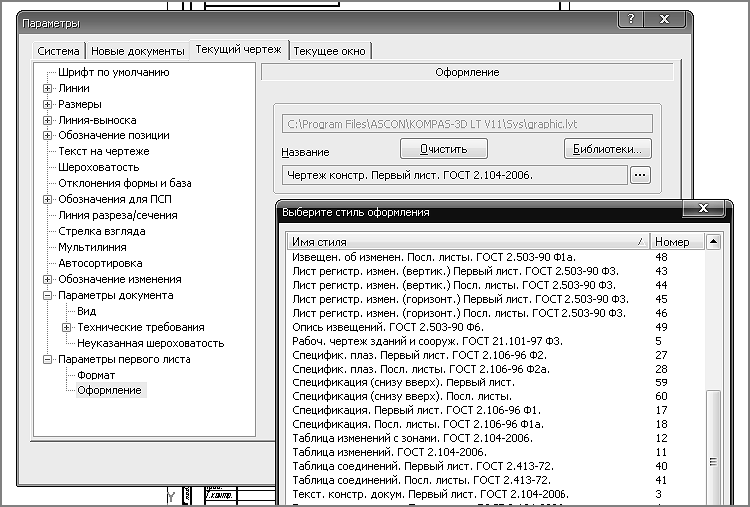Viewport: 750px width, 507px height.
Task: Select the Формат tree item
Action: click(x=96, y=375)
